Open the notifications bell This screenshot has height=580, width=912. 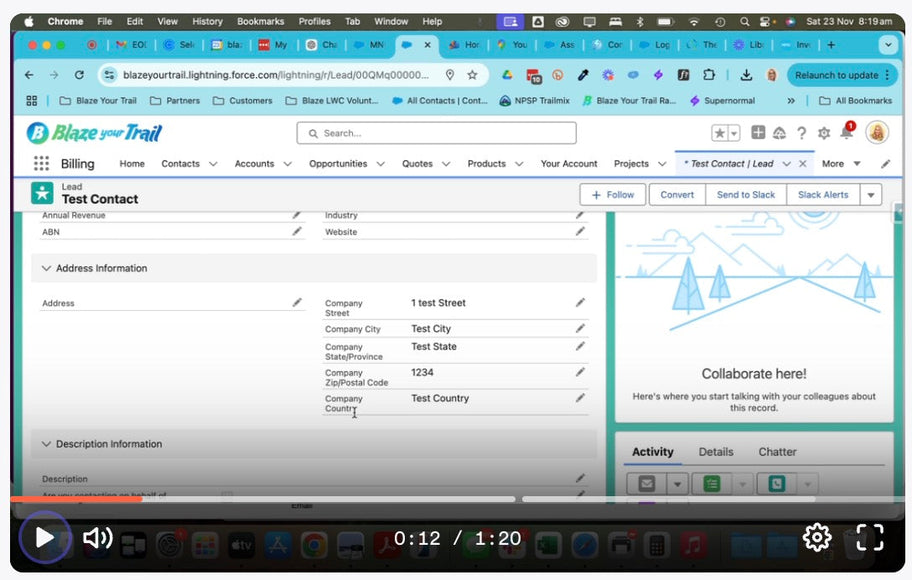pos(846,133)
